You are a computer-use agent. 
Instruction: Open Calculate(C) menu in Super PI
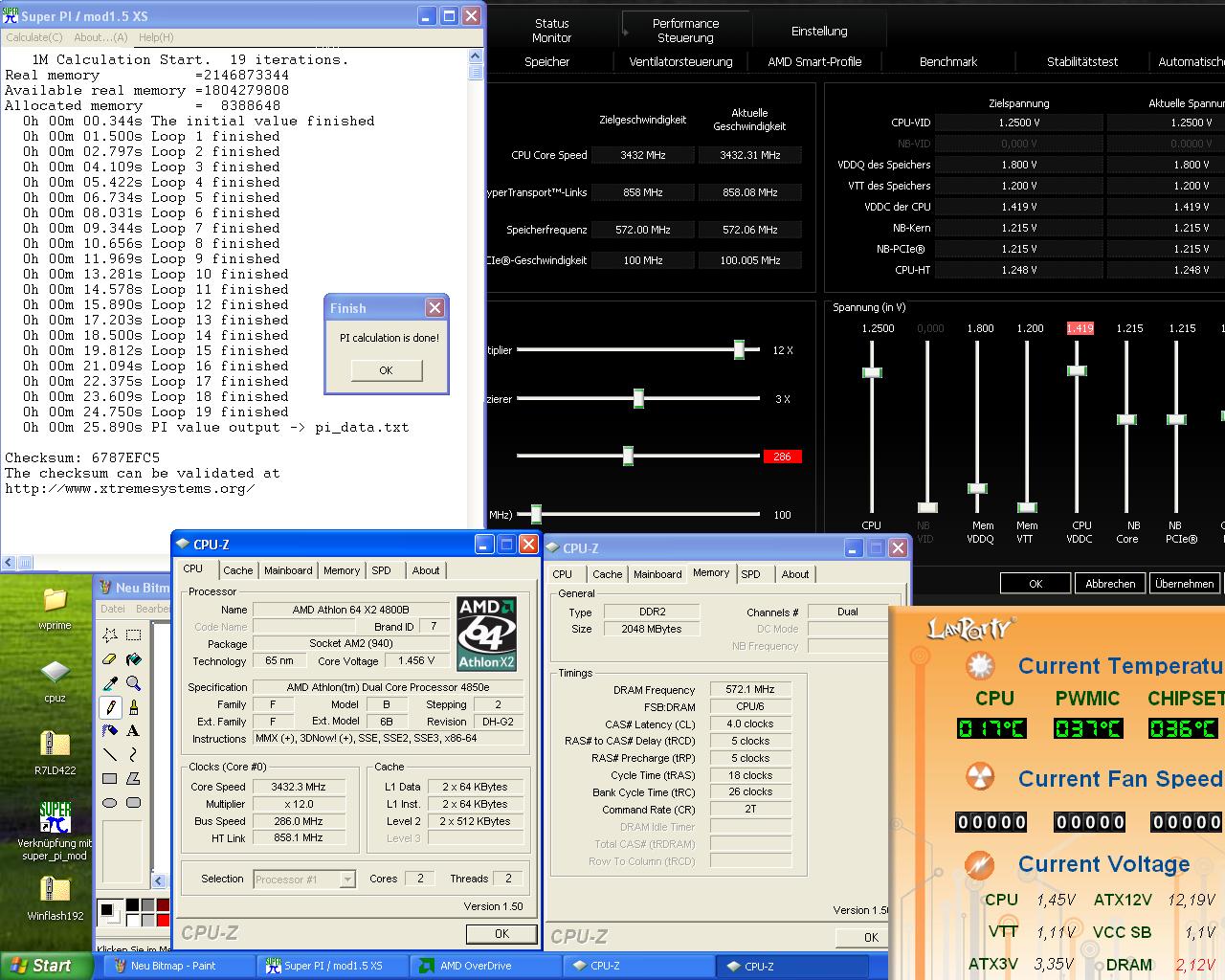click(x=34, y=37)
